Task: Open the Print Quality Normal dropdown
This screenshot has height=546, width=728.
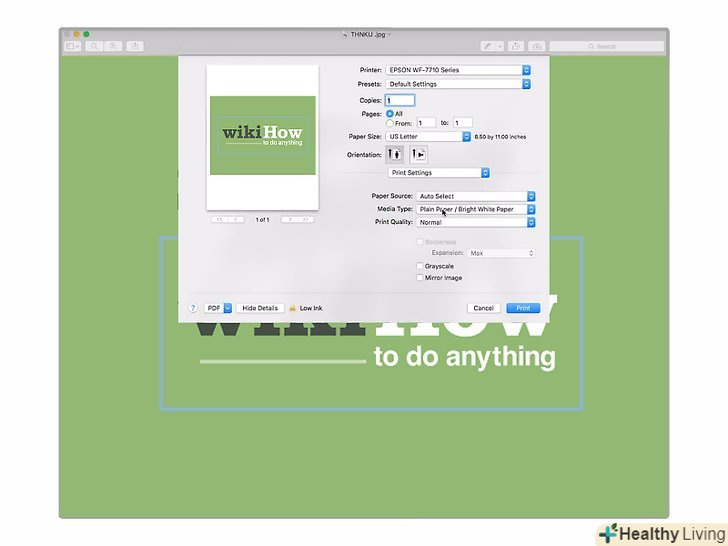Action: [x=476, y=222]
